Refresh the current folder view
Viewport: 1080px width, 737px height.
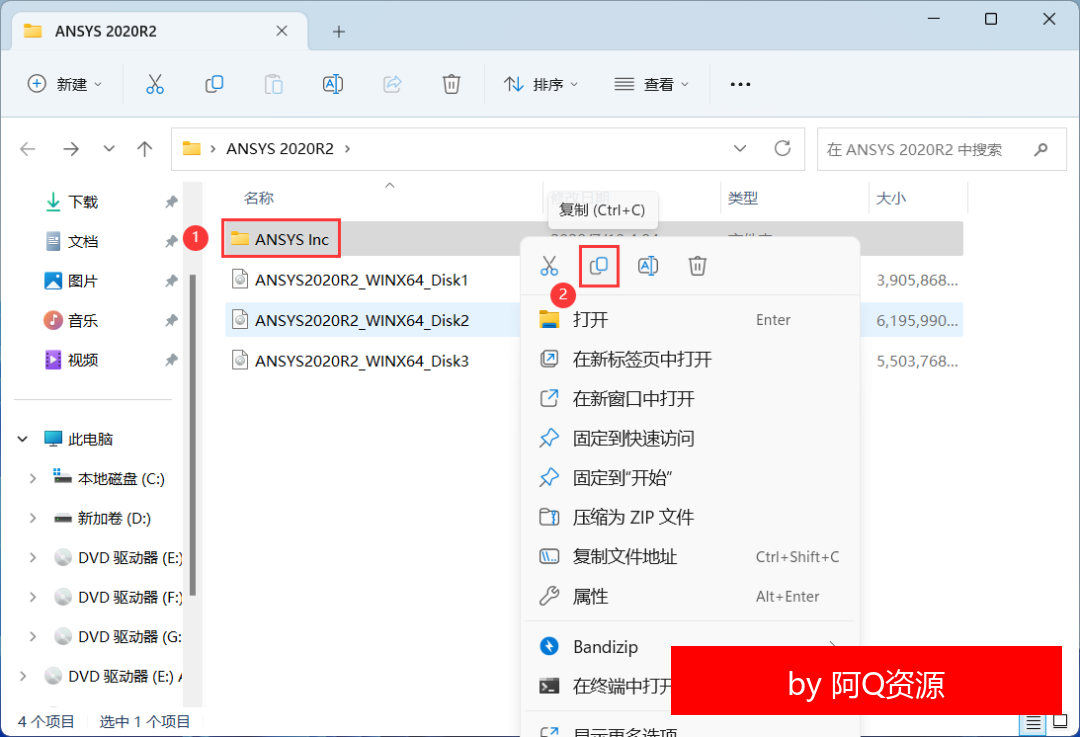tap(783, 149)
